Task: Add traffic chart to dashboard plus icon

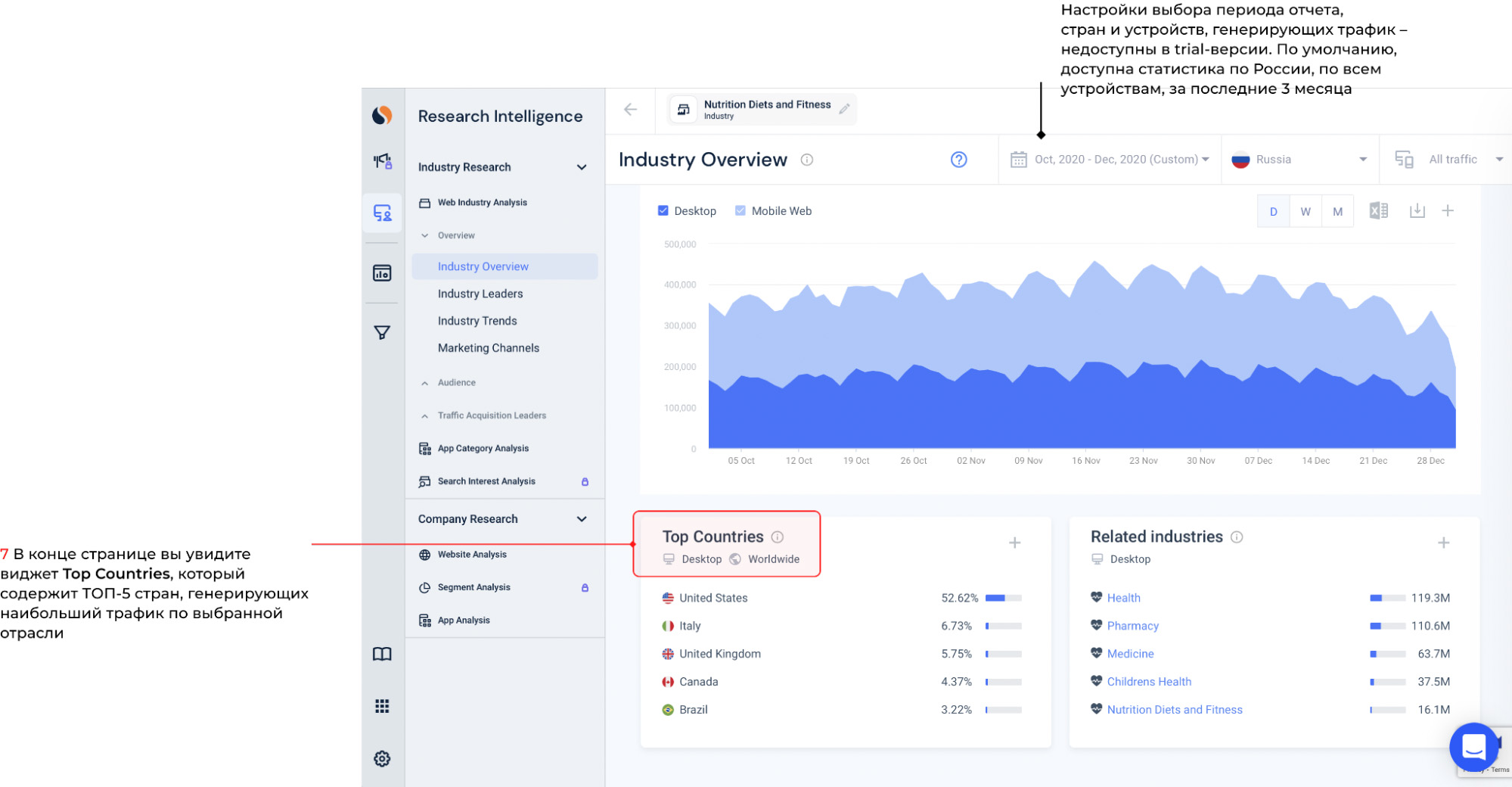Action: (x=1448, y=210)
